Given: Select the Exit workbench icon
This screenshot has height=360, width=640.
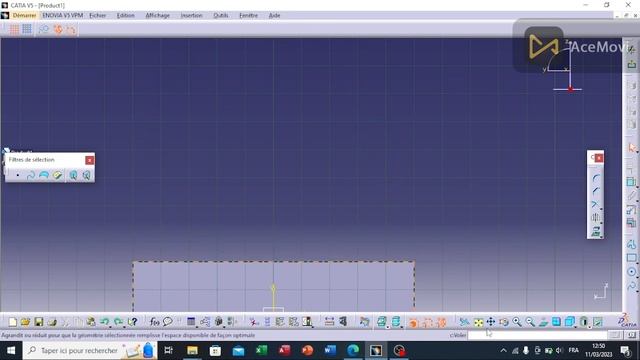Looking at the screenshot, I should (x=631, y=64).
